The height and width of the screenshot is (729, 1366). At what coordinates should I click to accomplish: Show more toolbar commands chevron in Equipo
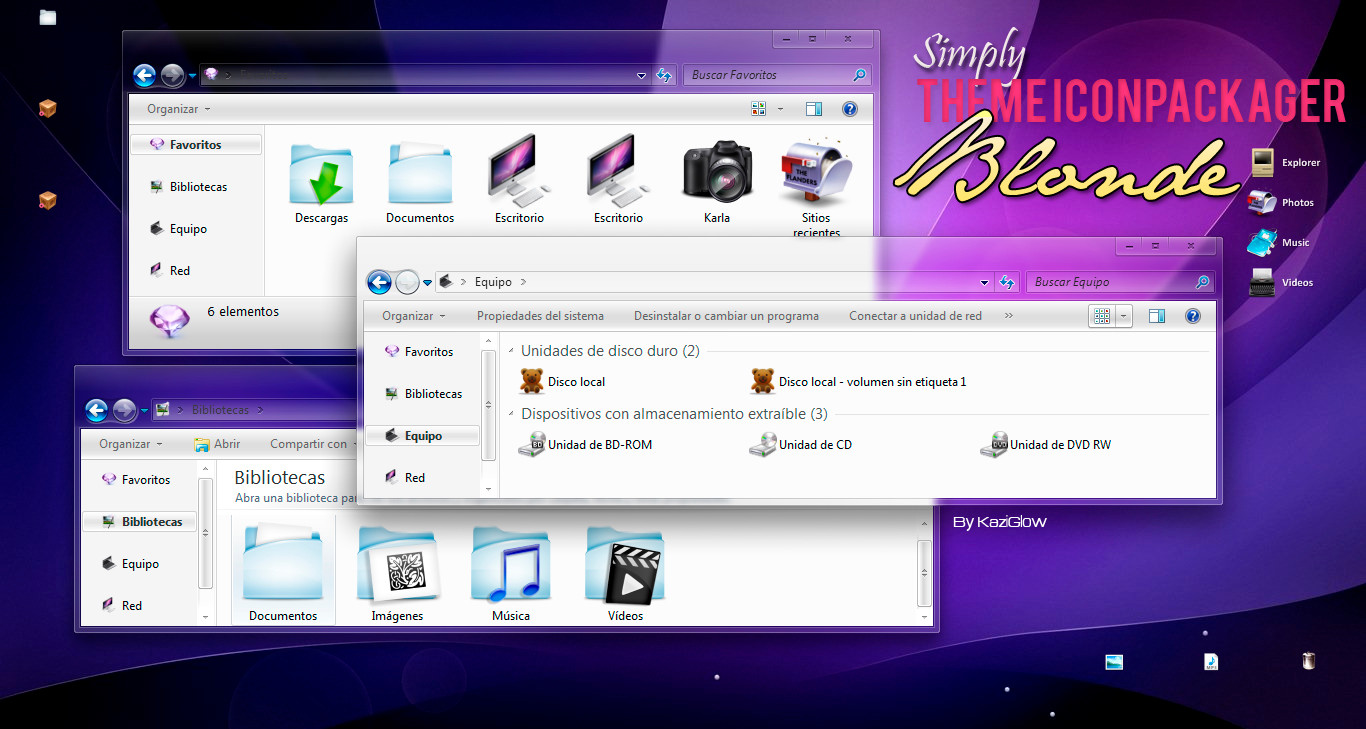coord(1008,316)
